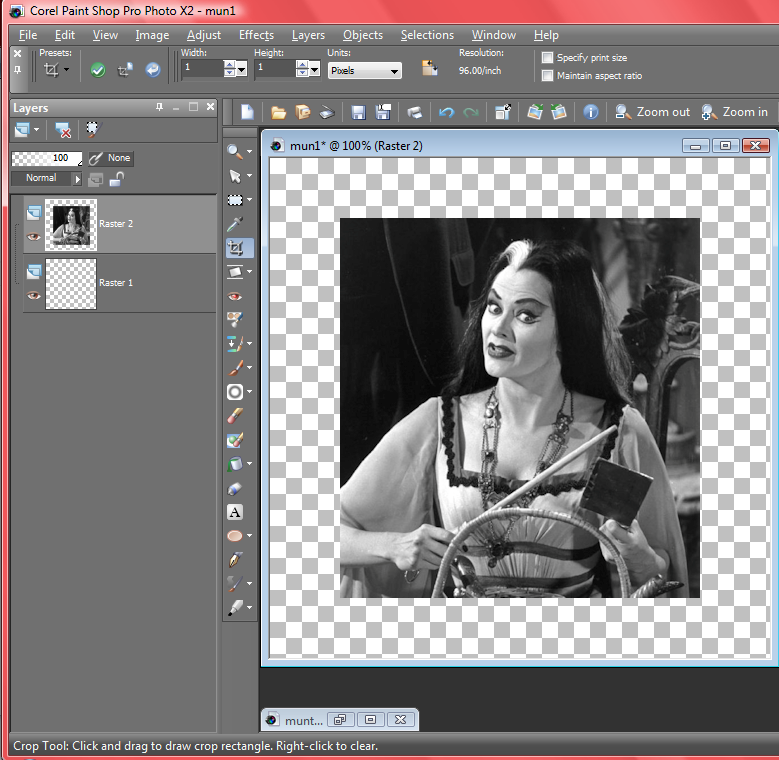Expand the Zoom tool flyout arrow
The height and width of the screenshot is (760, 779).
tap(249, 152)
